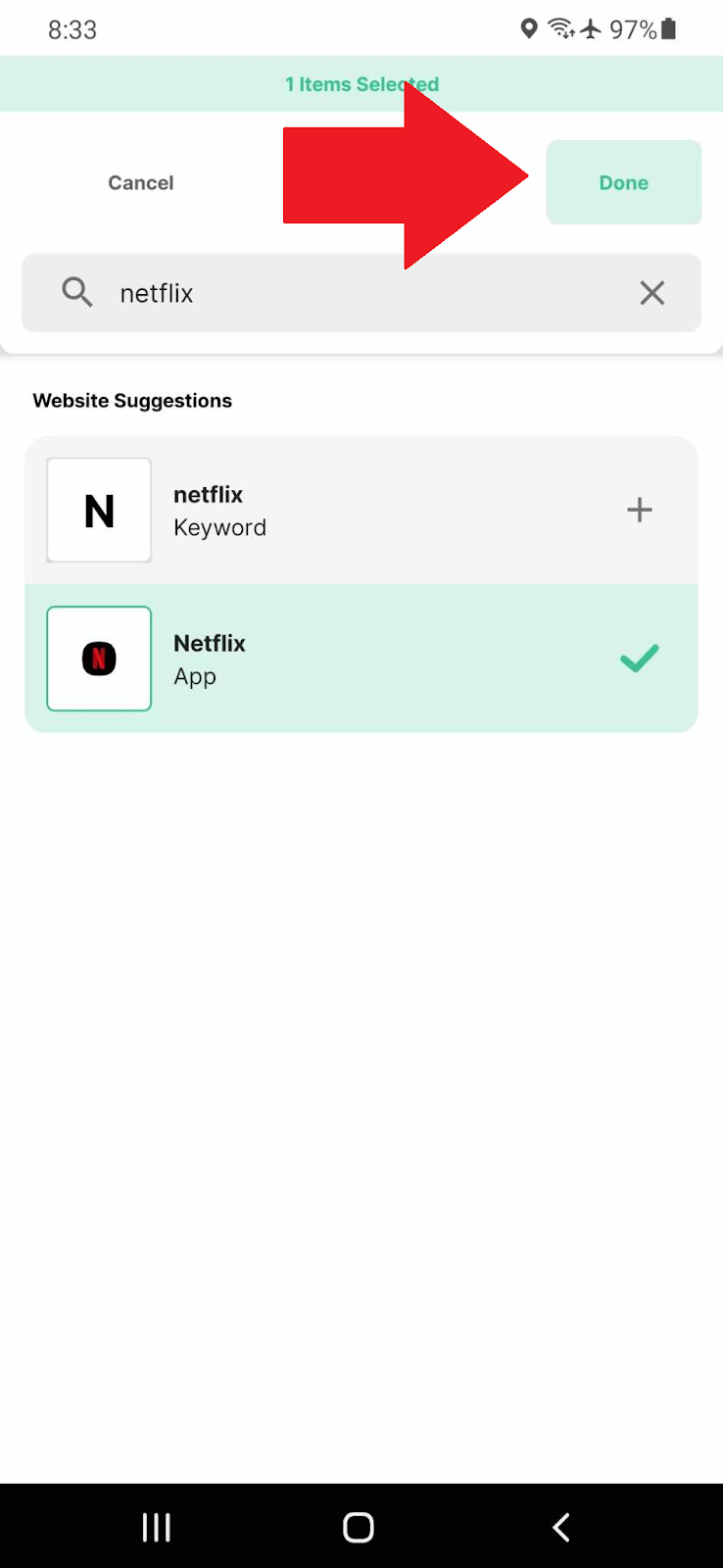Tap the Netflix App suggestion label
Screen dimensions: 723x1568
[209, 660]
